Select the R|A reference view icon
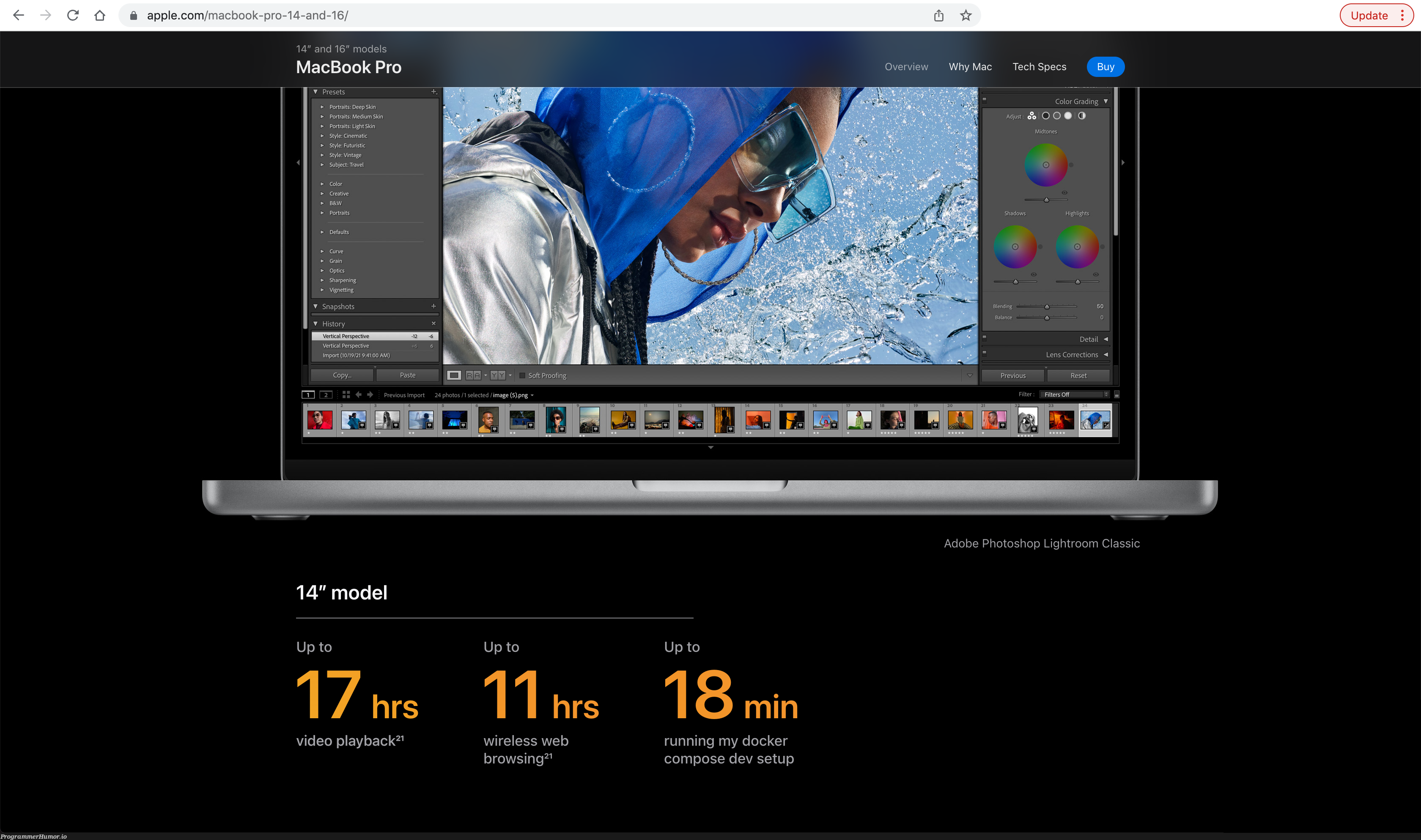The width and height of the screenshot is (1421, 840). coord(473,375)
